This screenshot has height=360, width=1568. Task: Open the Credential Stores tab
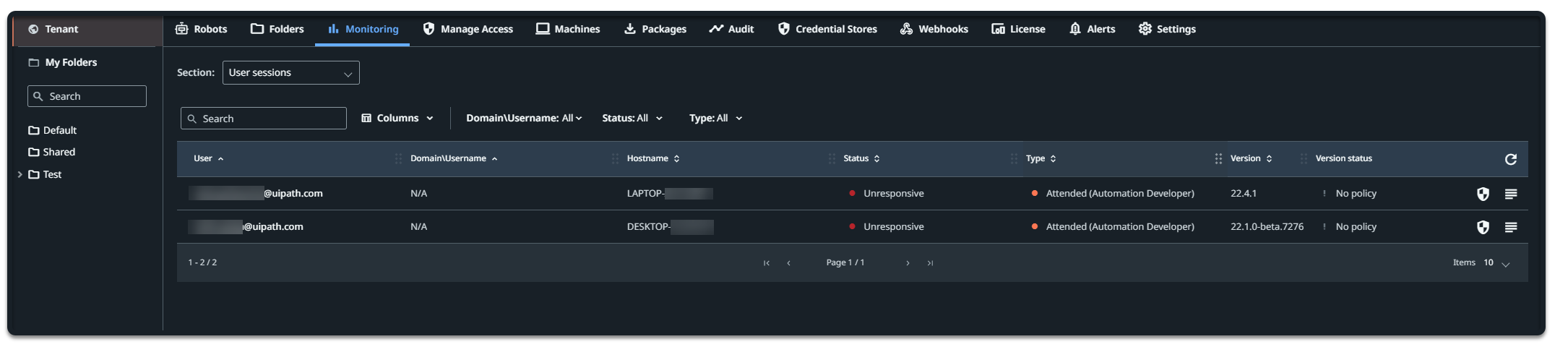[827, 29]
